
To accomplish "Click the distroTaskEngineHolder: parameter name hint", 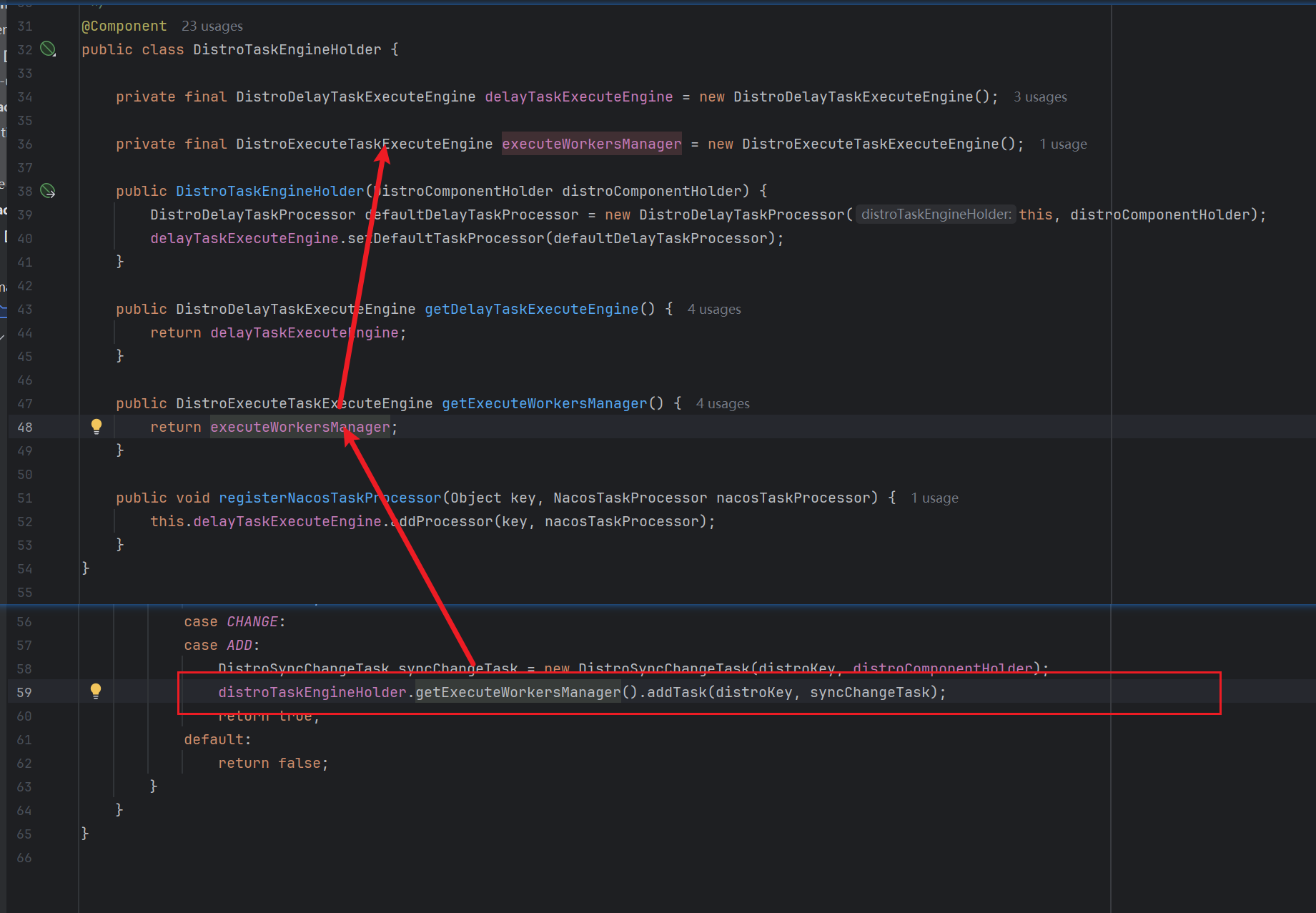I will 935,214.
